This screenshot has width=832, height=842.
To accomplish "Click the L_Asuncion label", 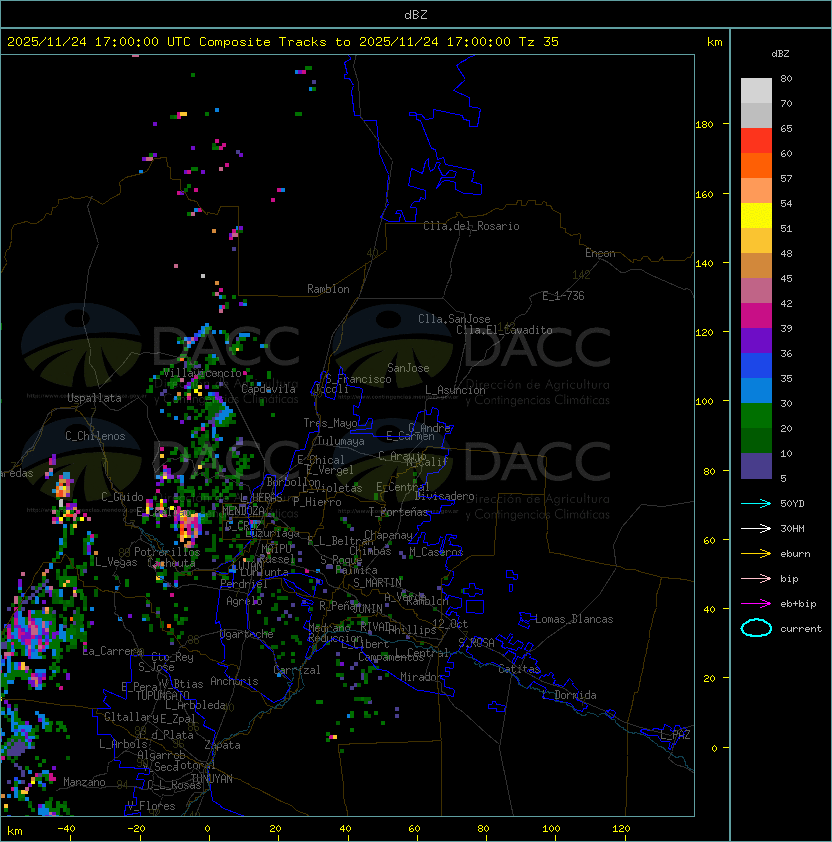I will pyautogui.click(x=455, y=390).
